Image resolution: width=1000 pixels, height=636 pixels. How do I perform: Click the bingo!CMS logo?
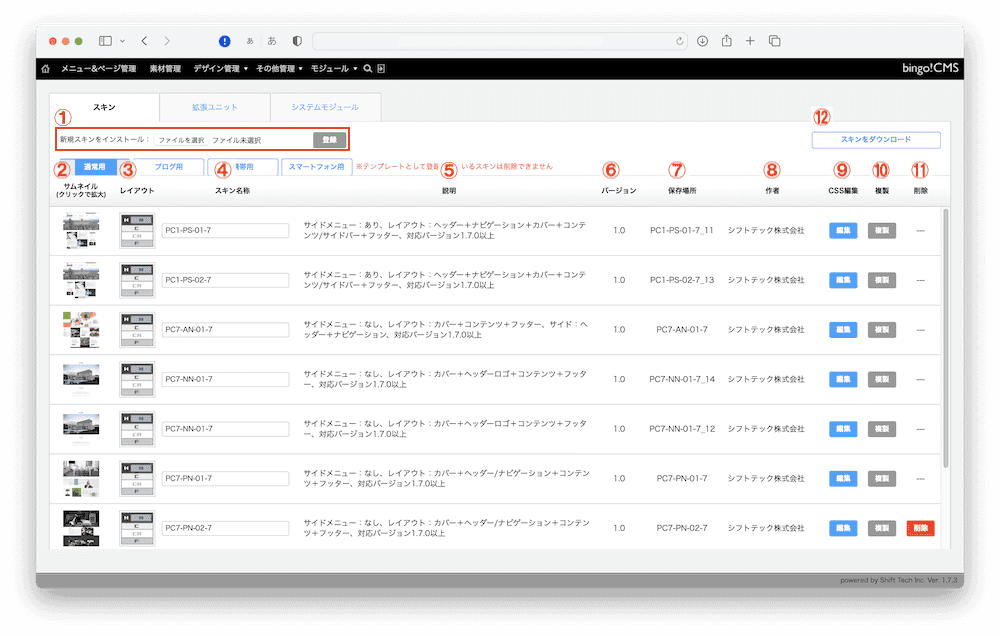tap(930, 68)
